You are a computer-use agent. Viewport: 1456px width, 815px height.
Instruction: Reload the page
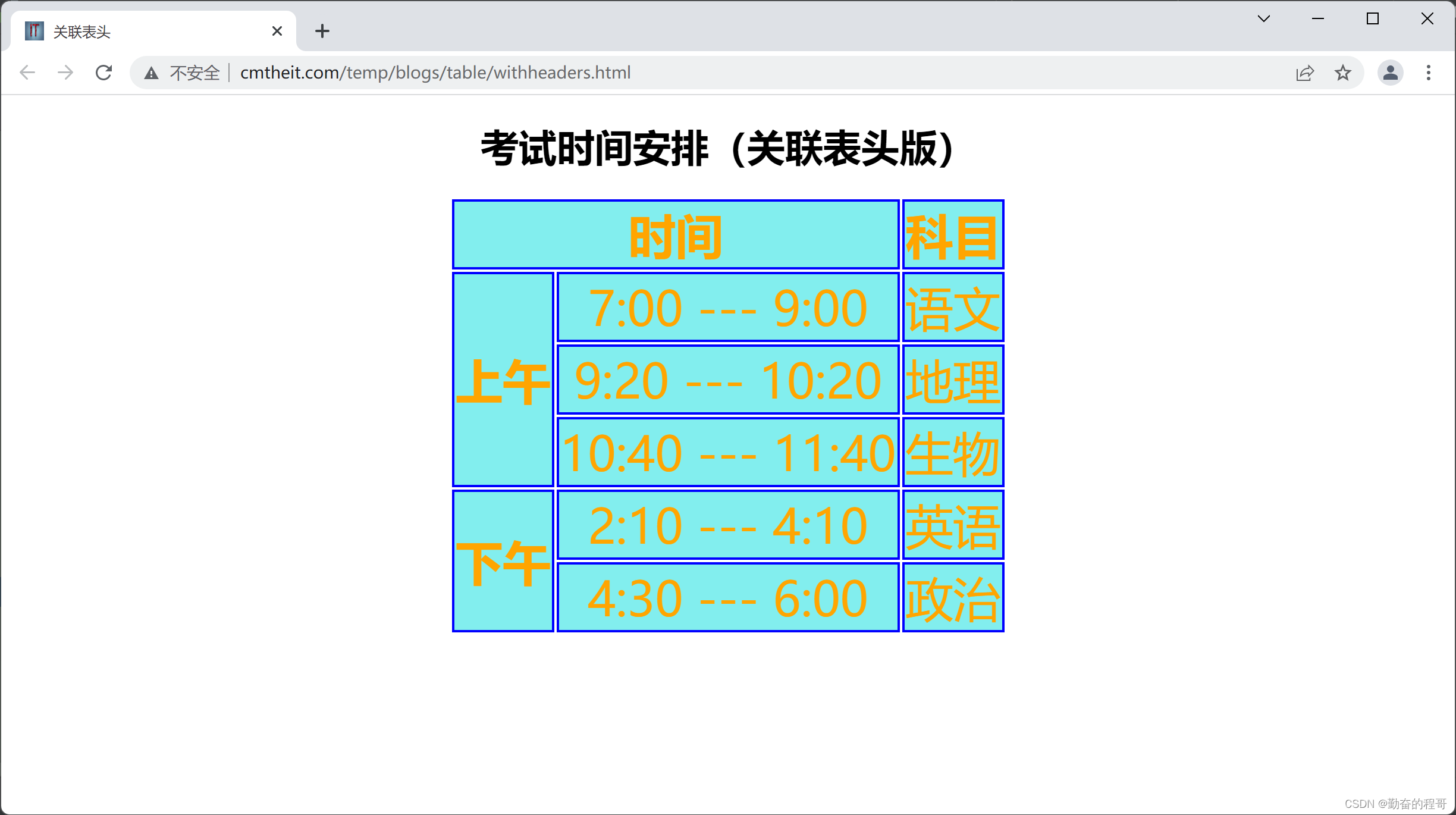[104, 73]
